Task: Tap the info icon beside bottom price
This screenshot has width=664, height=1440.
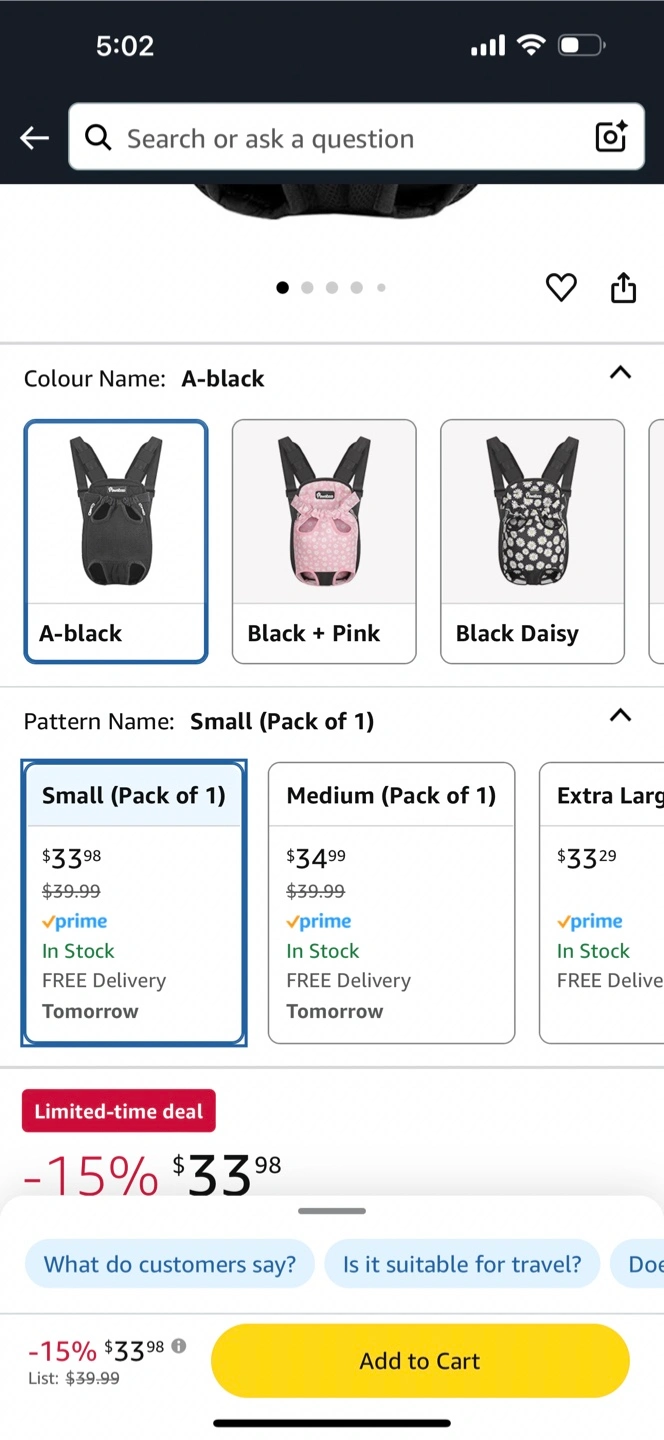Action: 179,1346
